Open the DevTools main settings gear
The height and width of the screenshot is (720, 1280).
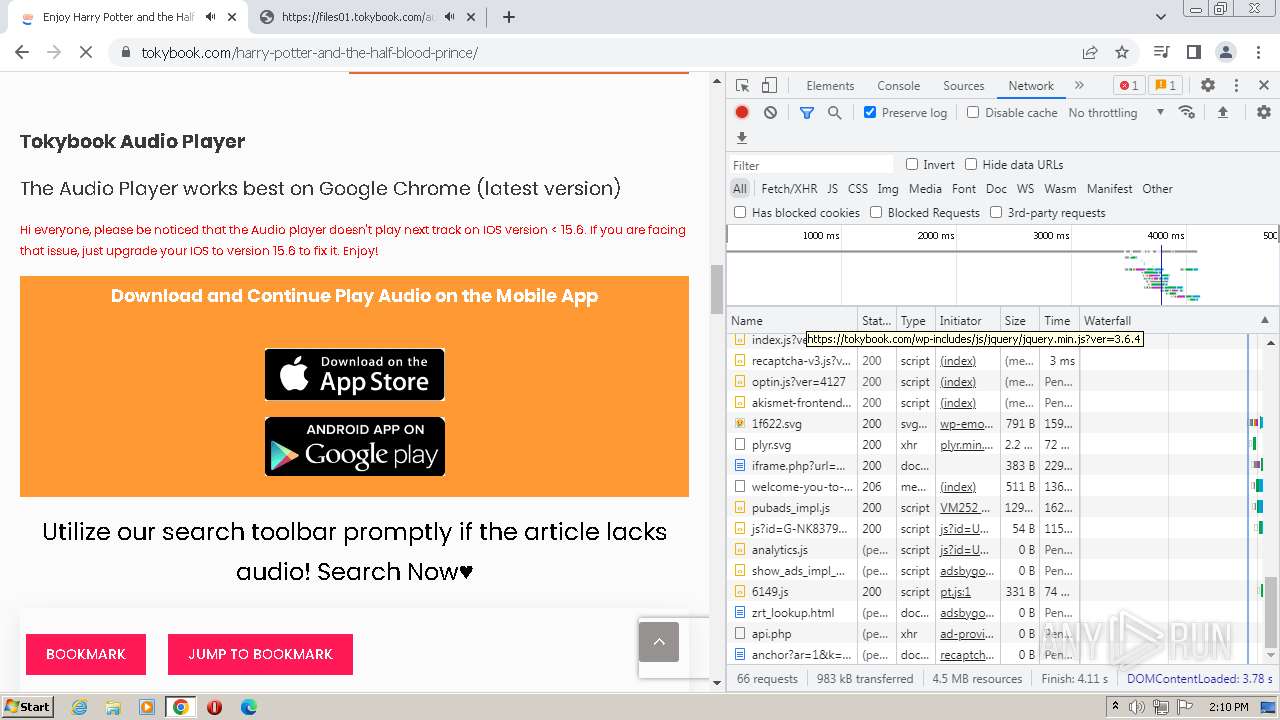(x=1208, y=86)
